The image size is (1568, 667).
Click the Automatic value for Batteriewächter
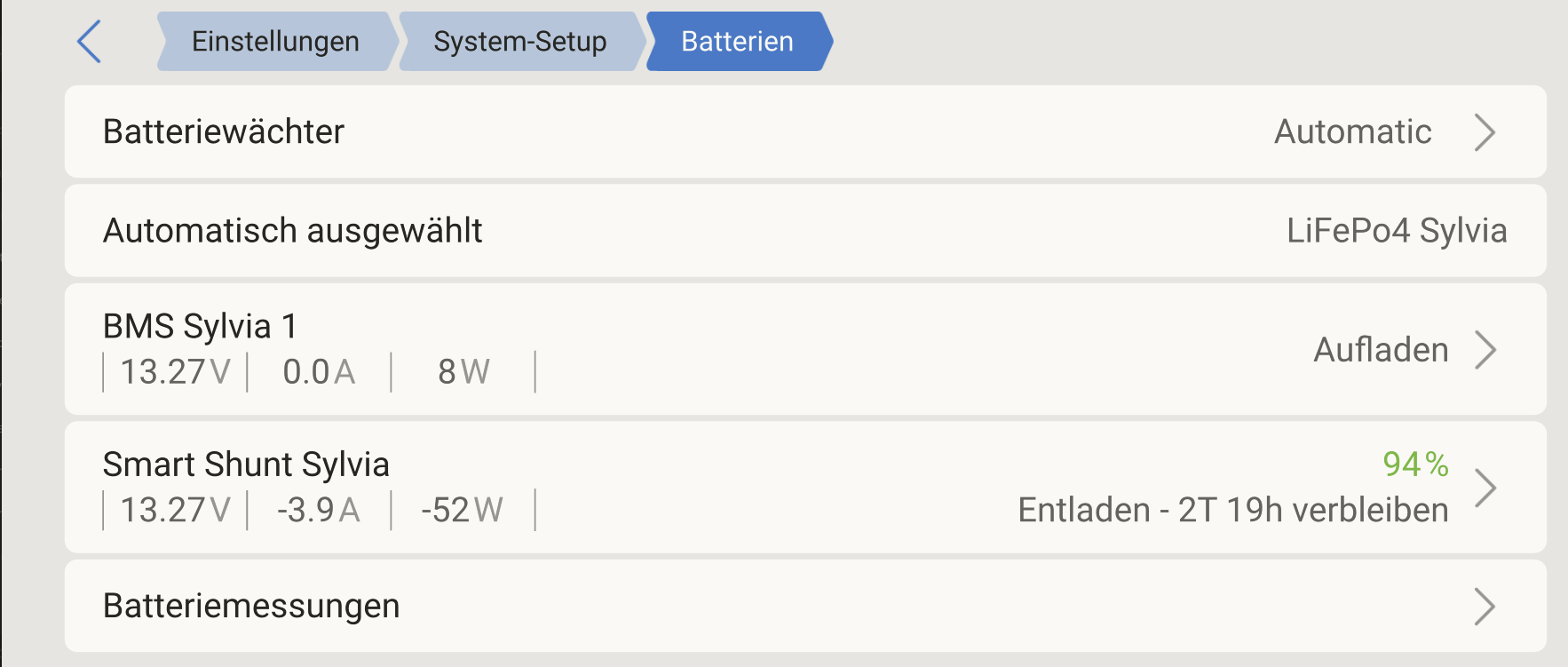click(x=1352, y=131)
